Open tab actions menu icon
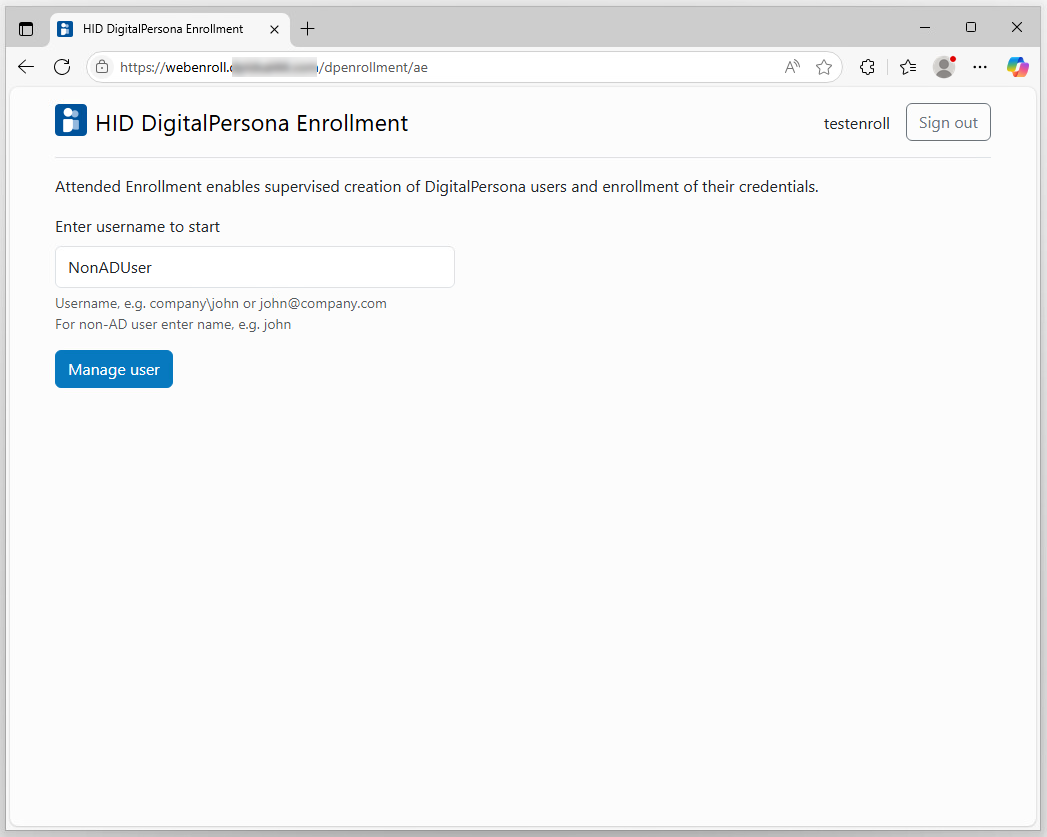This screenshot has height=837, width=1047. [26, 29]
